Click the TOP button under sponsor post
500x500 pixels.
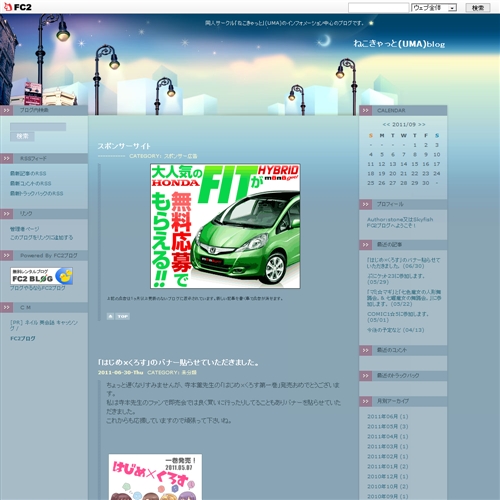pos(123,316)
